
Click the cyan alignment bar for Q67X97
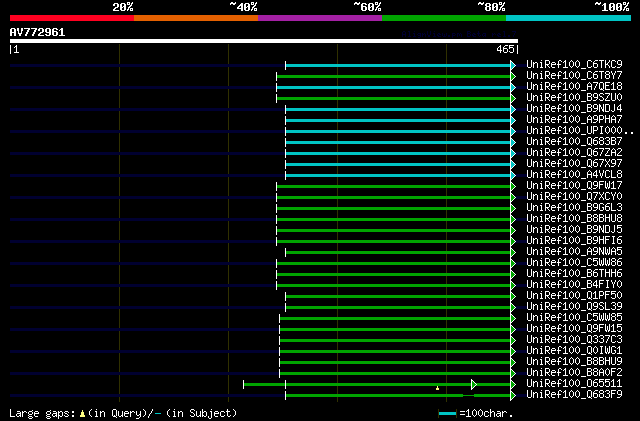(x=398, y=165)
